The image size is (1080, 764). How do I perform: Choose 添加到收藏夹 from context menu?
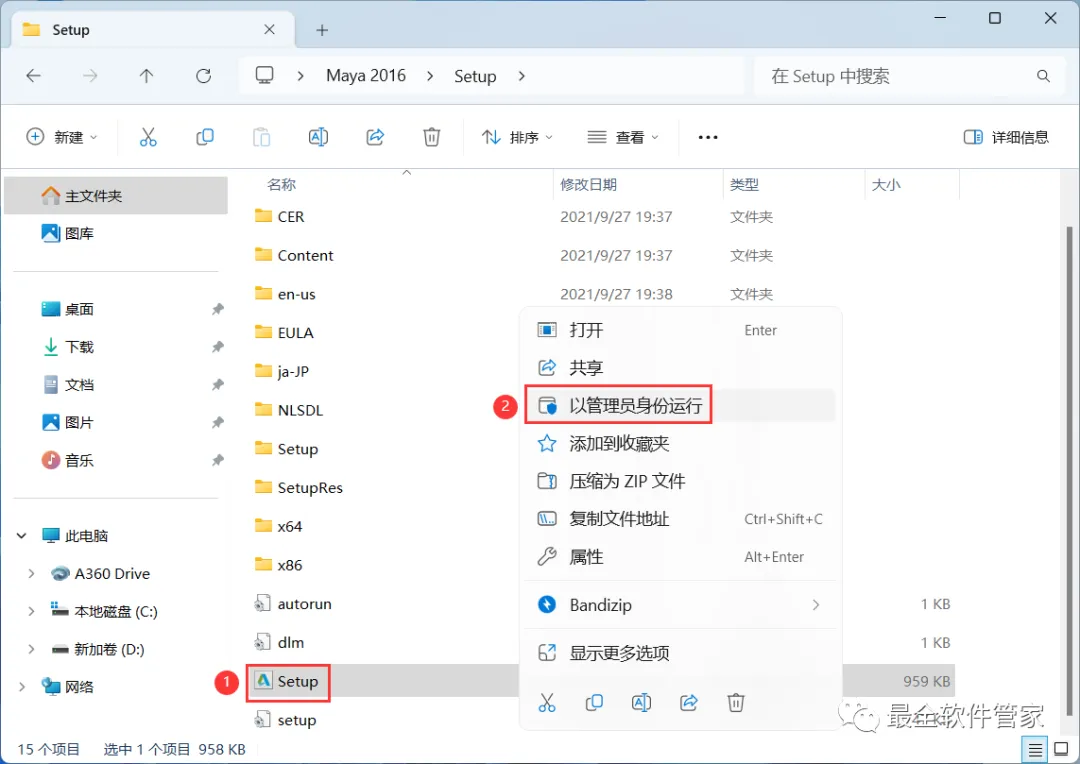pos(680,443)
